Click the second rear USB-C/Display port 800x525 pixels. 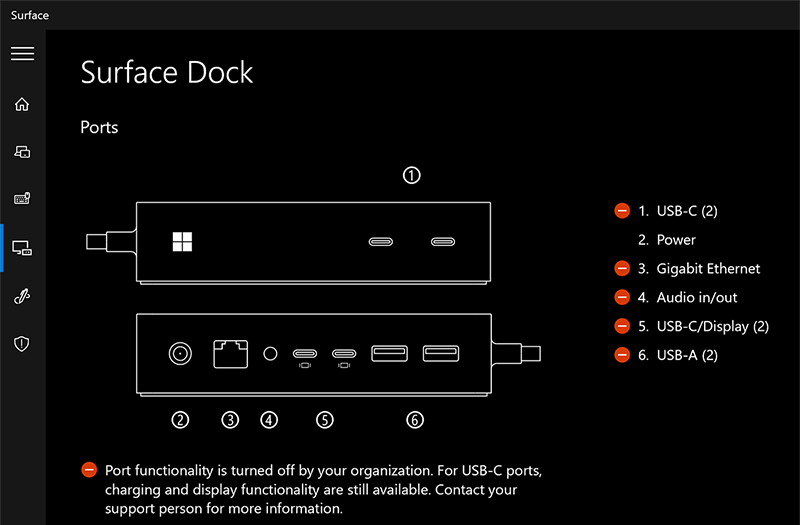(x=344, y=354)
